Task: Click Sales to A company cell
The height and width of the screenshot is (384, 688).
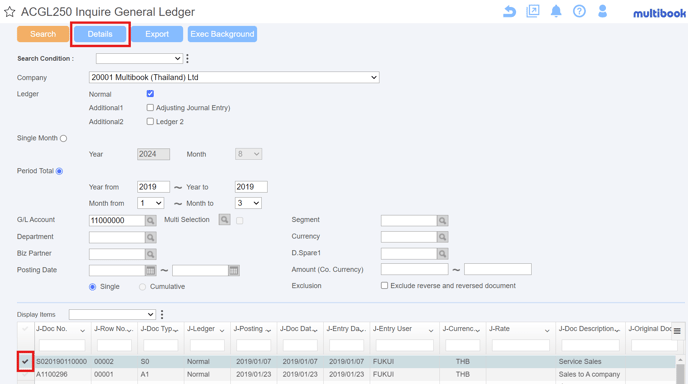Action: click(x=589, y=374)
